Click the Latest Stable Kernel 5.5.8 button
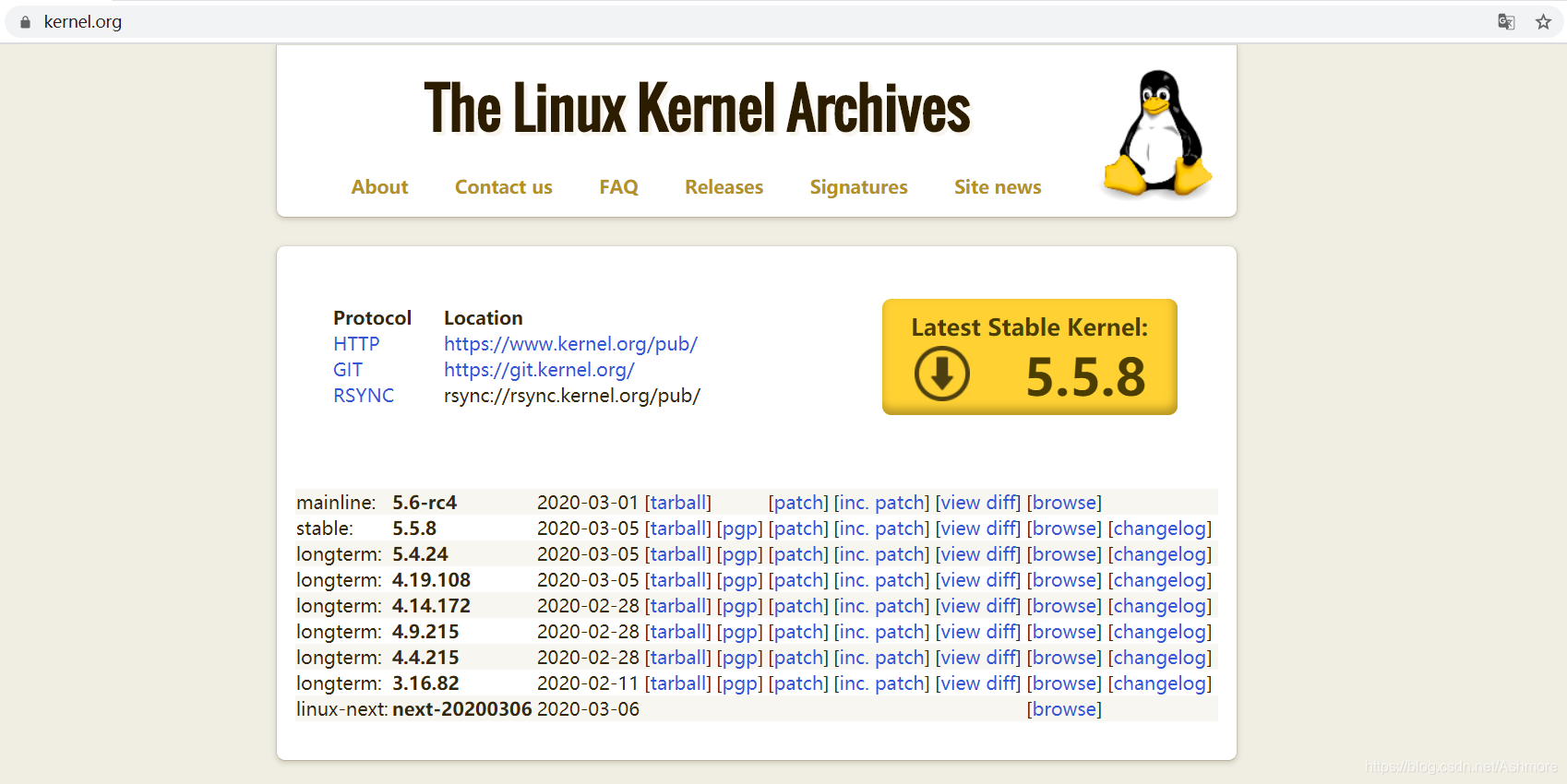This screenshot has width=1567, height=784. 1030,357
